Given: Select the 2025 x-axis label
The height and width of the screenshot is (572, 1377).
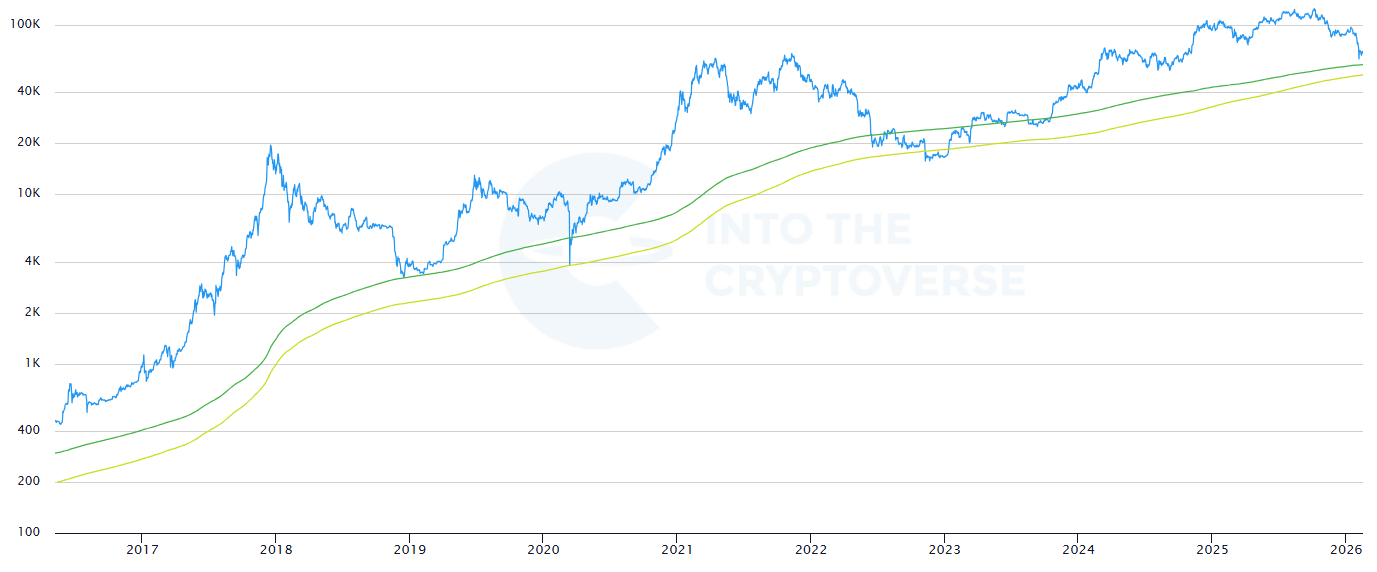Looking at the screenshot, I should [1211, 549].
